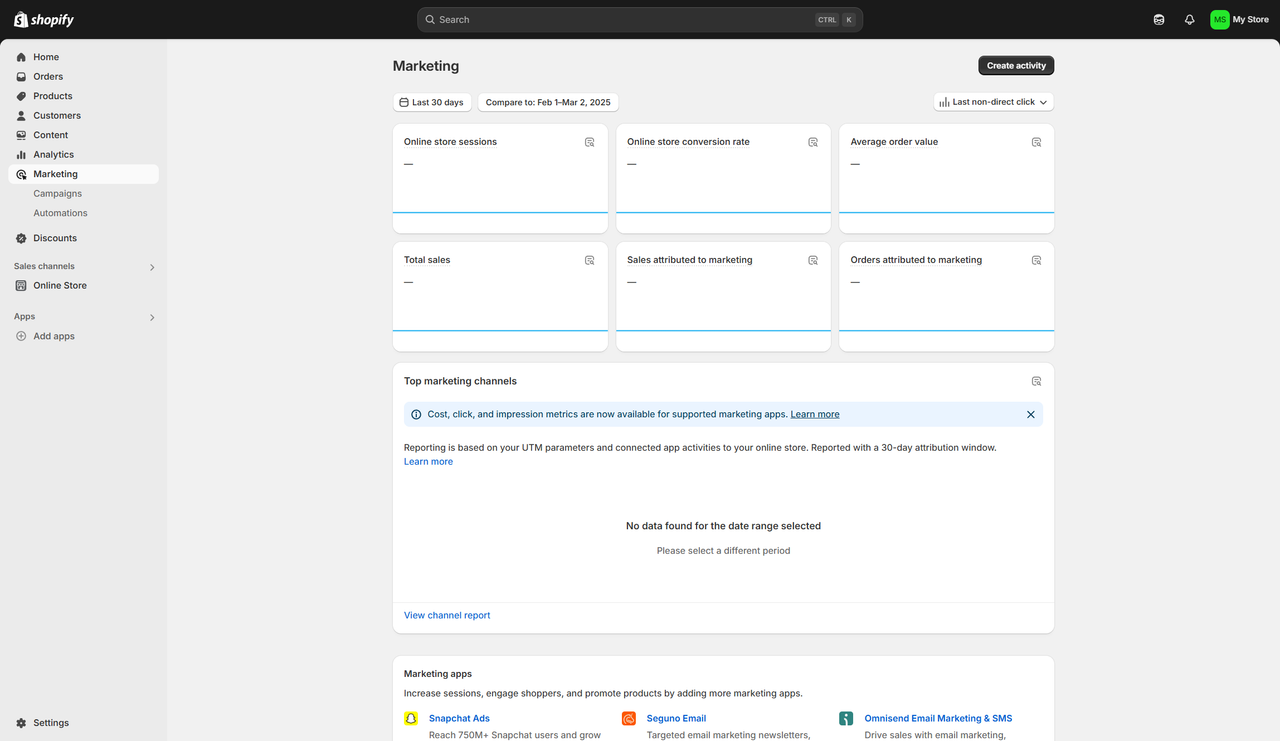Screen dimensions: 1280x741
Task: Click the Snapchat Ads app icon
Action: [411, 718]
